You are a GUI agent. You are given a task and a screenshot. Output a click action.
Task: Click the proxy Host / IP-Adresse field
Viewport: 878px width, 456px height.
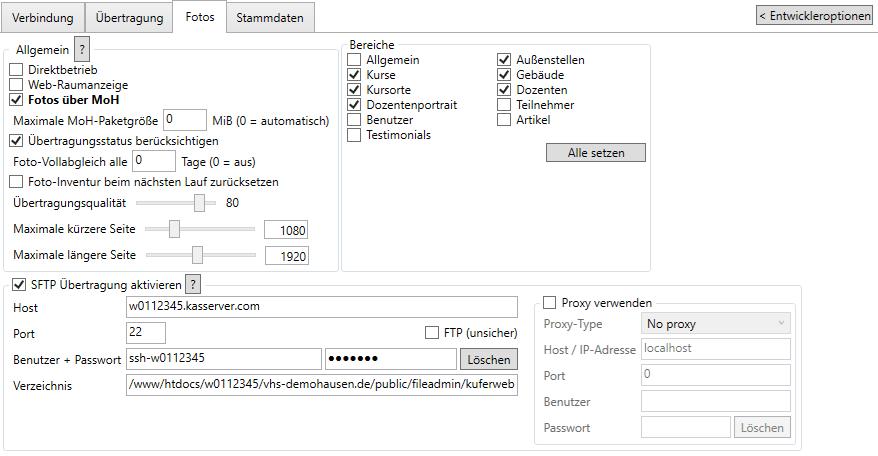716,349
